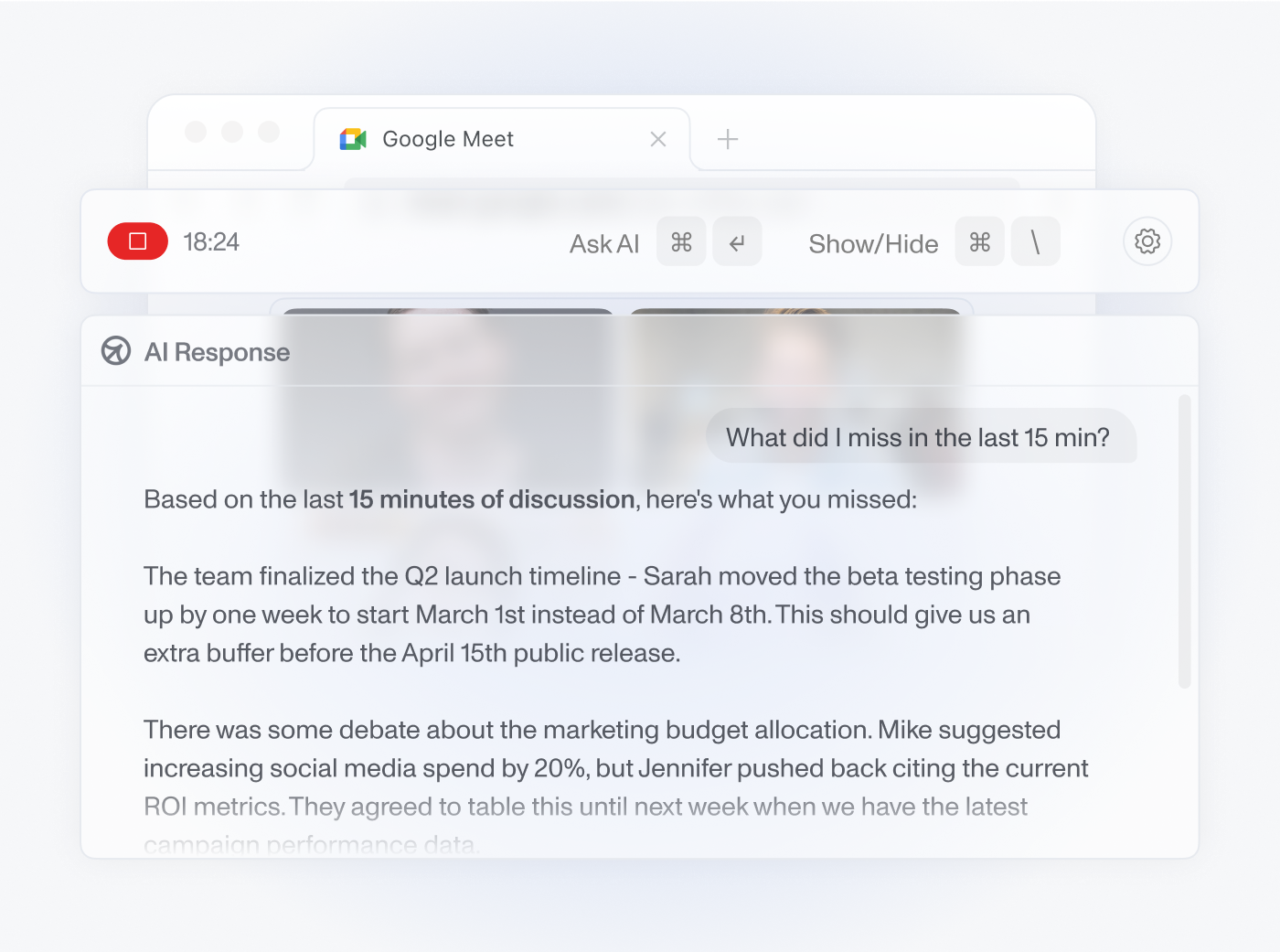
Task: Click the backslash key icon near Show/Hide
Action: [x=1036, y=241]
